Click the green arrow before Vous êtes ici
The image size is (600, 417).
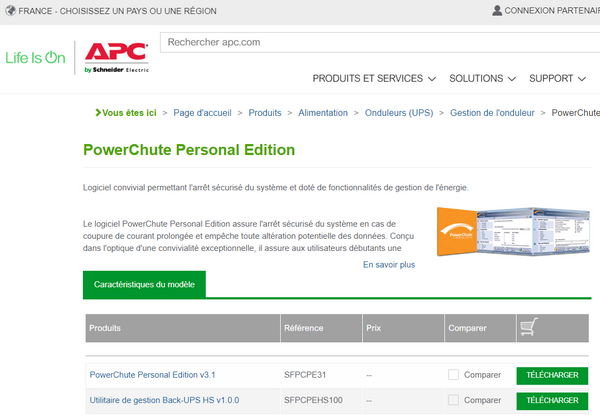click(x=98, y=112)
